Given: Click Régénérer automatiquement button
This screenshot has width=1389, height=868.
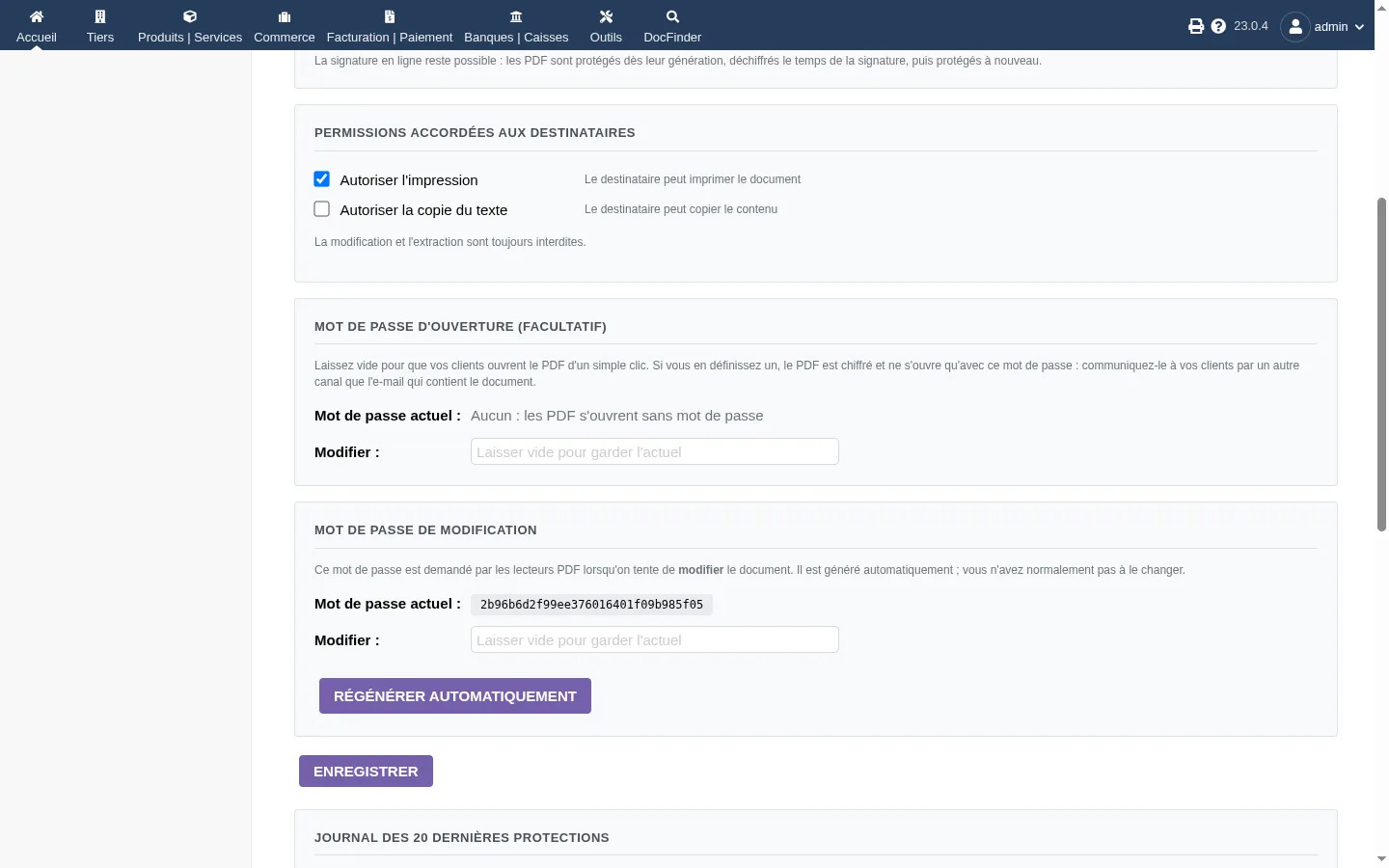Looking at the screenshot, I should point(455,696).
